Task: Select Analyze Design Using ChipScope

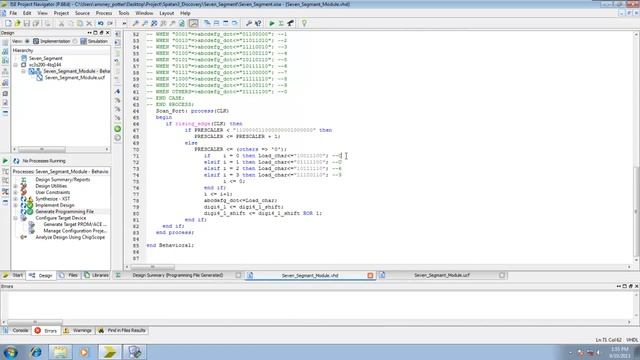Action: pos(70,237)
